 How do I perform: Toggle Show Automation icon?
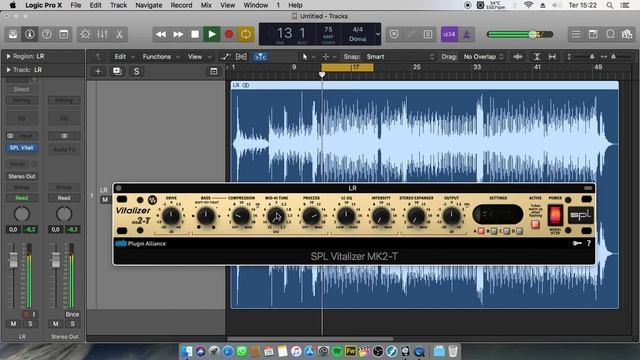(225, 57)
